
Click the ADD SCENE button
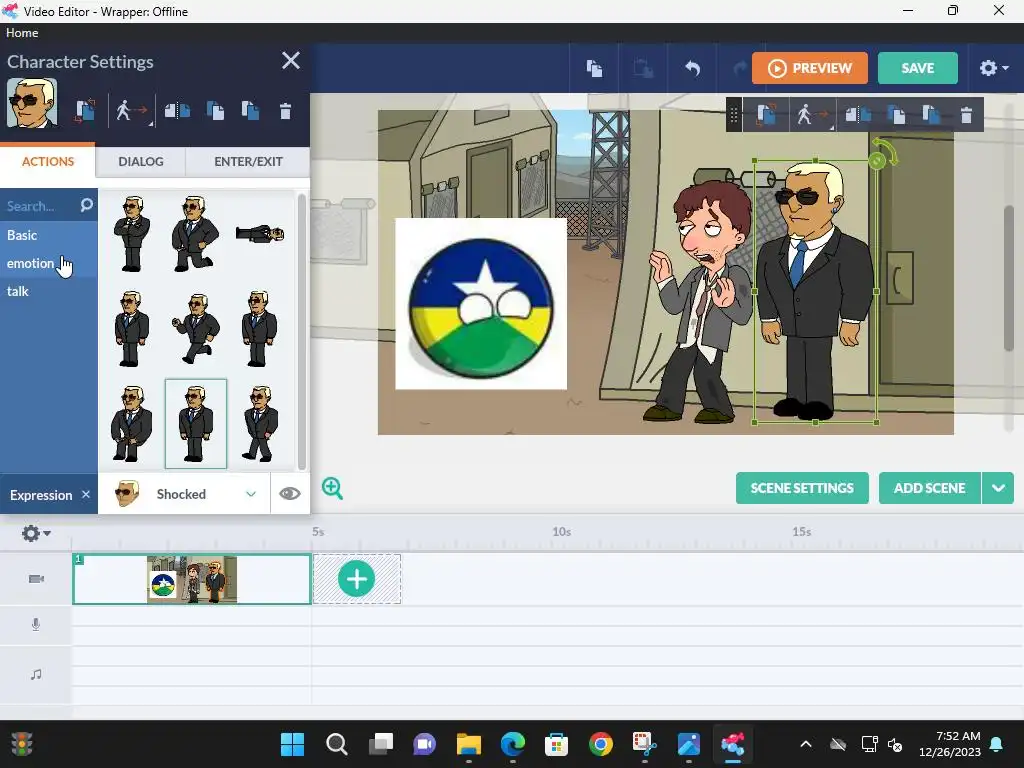pyautogui.click(x=929, y=488)
